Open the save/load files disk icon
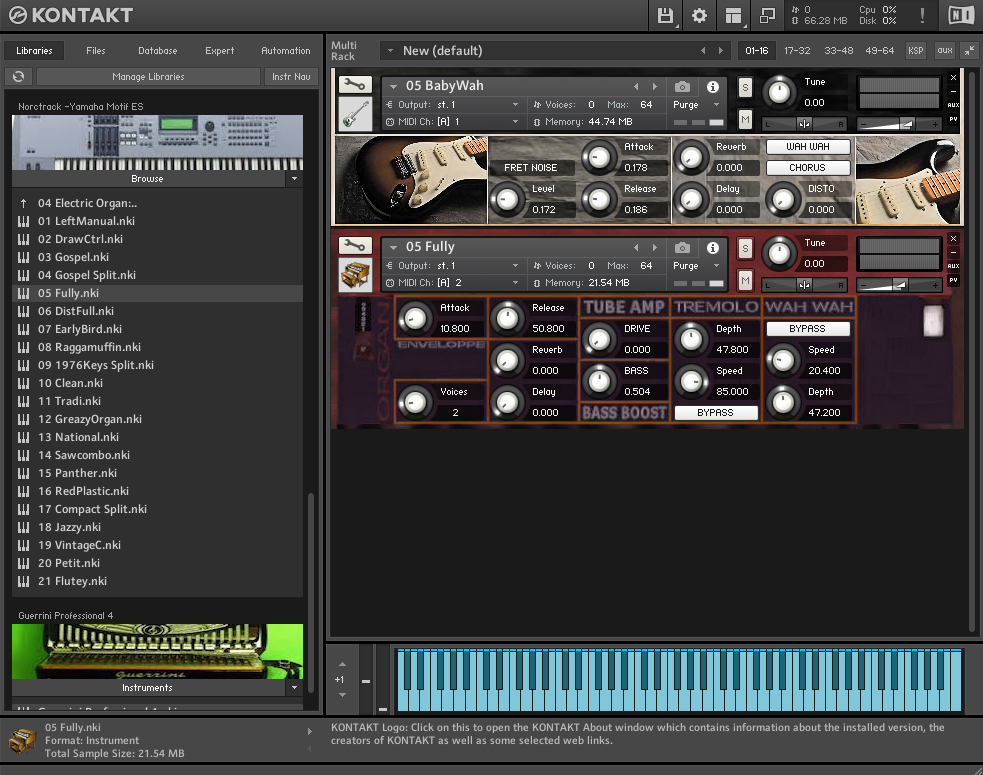The width and height of the screenshot is (983, 775). (x=665, y=16)
